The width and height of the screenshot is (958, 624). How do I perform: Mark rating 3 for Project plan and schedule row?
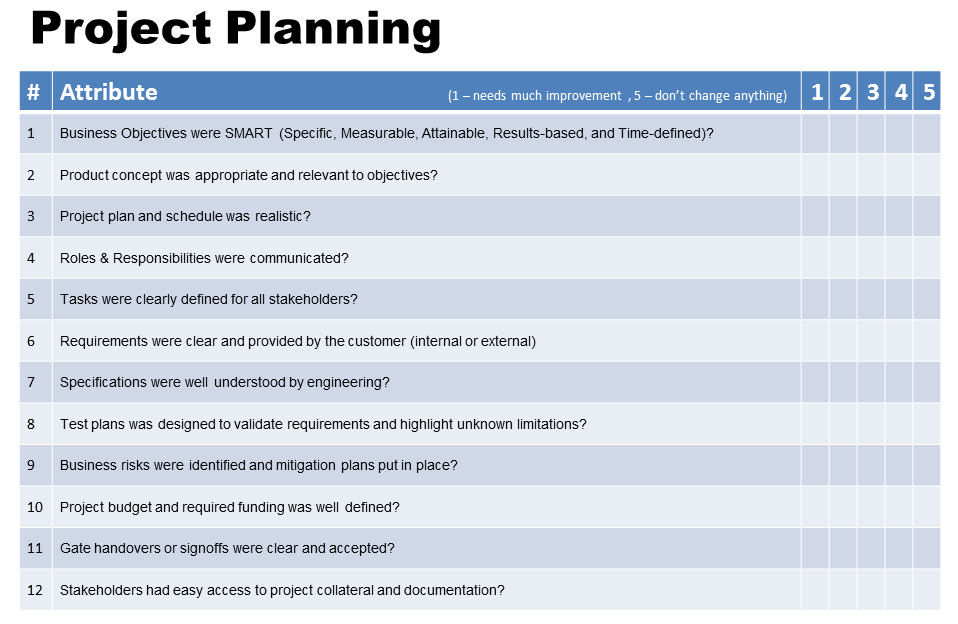(x=871, y=216)
